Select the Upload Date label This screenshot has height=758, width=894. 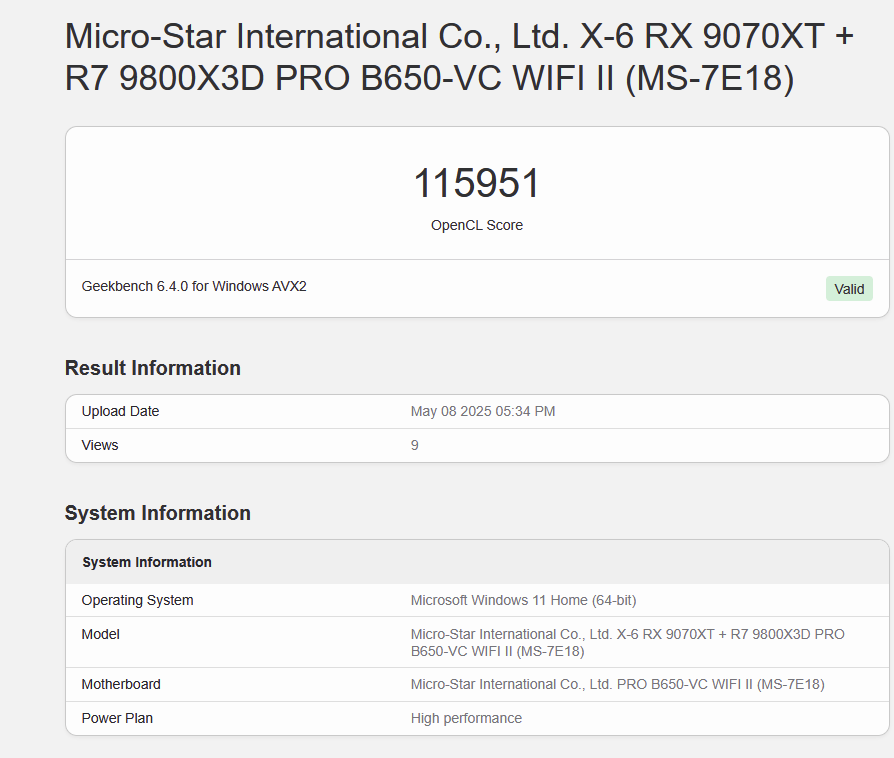tap(120, 411)
